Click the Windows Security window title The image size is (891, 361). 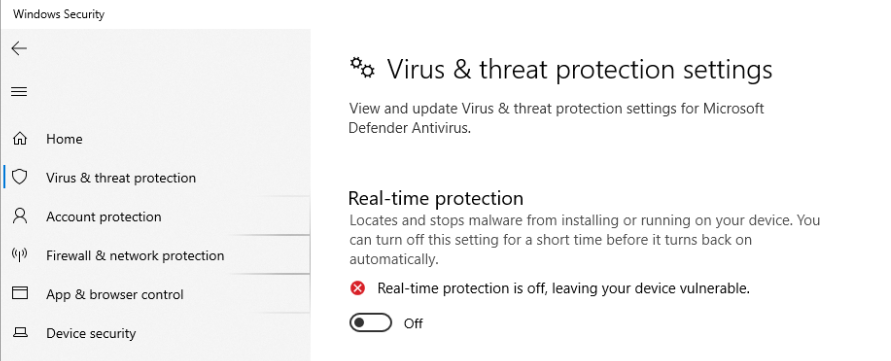[x=59, y=14]
